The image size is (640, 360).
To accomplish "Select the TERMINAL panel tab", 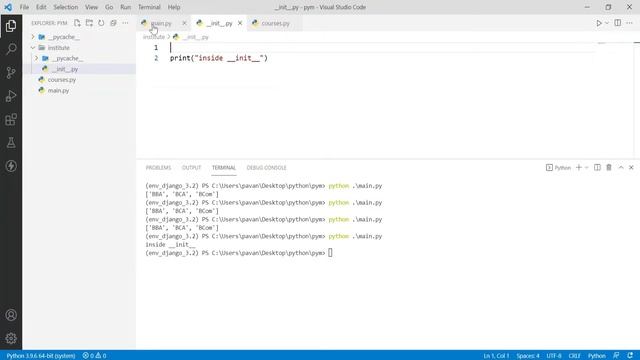I will point(224,168).
